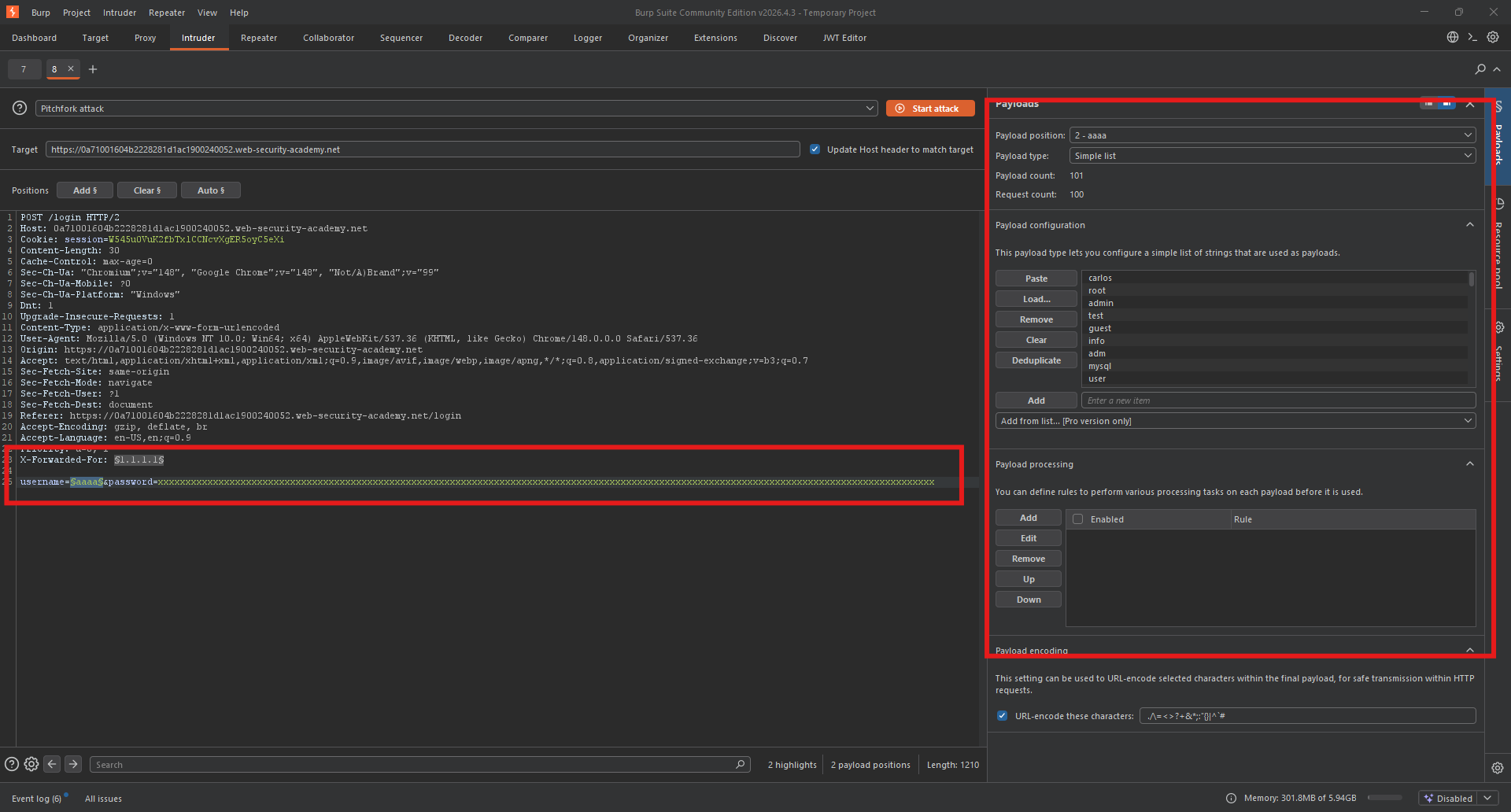Select Intruder tab 7

(x=24, y=69)
